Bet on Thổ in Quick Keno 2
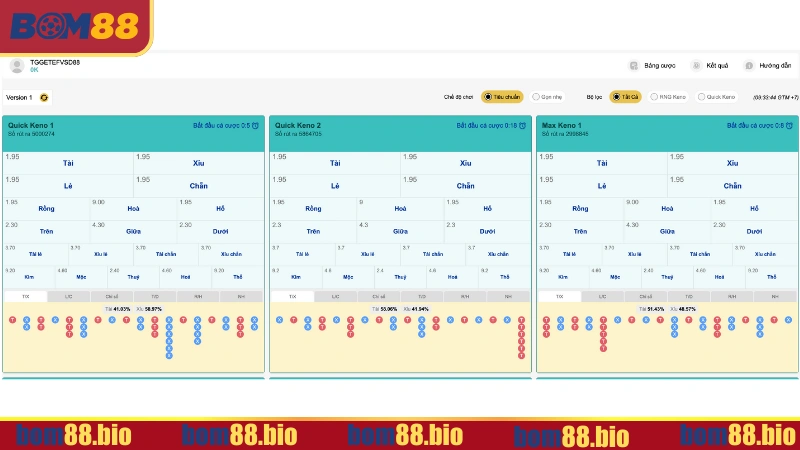The height and width of the screenshot is (450, 800). (x=505, y=277)
